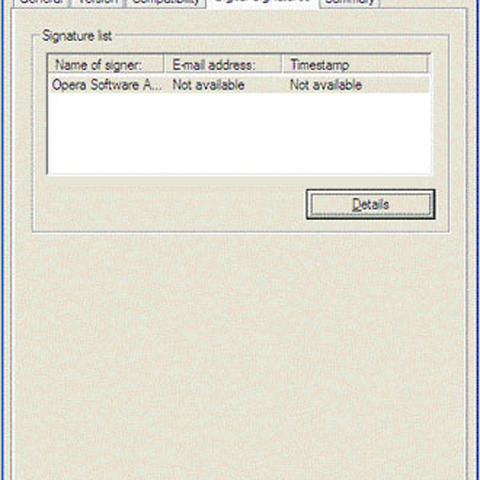Screen dimensions: 480x480
Task: Click right edge of the Timestamp header
Action: click(427, 64)
